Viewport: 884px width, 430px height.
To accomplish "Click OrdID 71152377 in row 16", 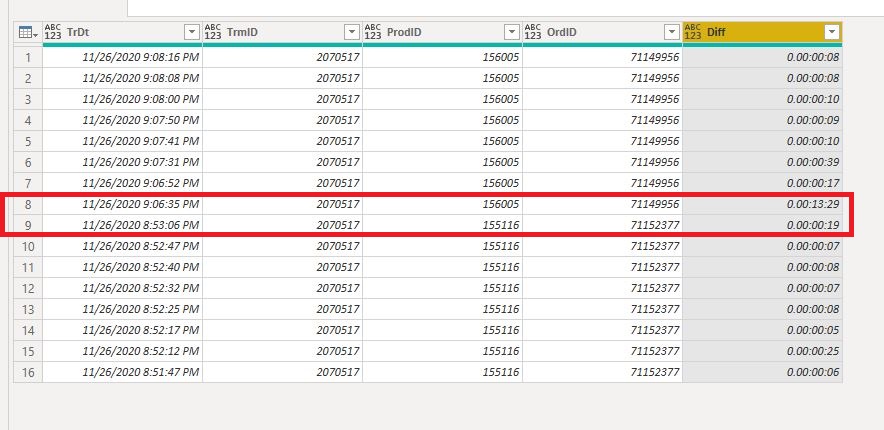I will point(603,373).
